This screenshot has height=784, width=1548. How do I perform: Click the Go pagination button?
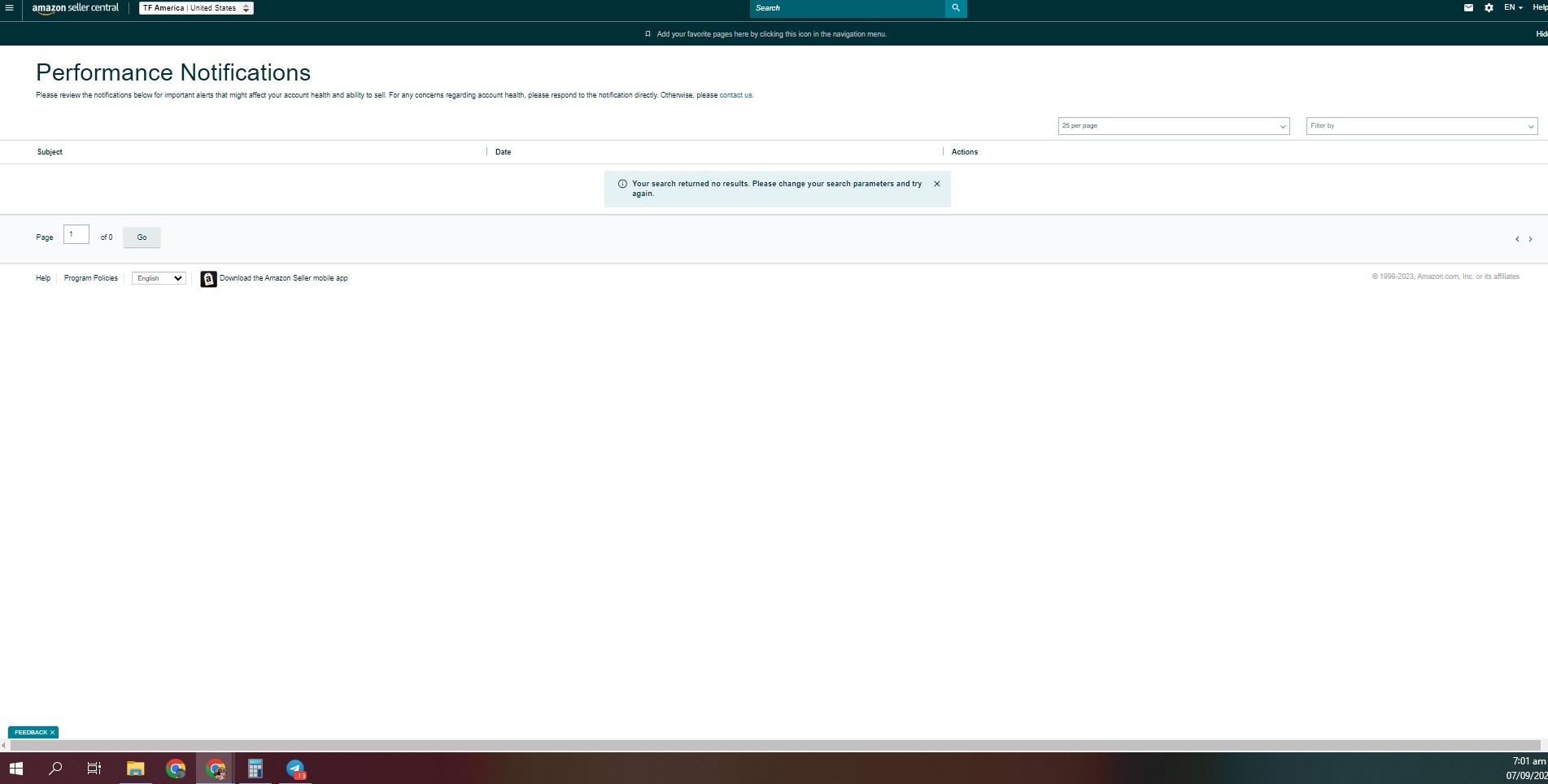[142, 237]
